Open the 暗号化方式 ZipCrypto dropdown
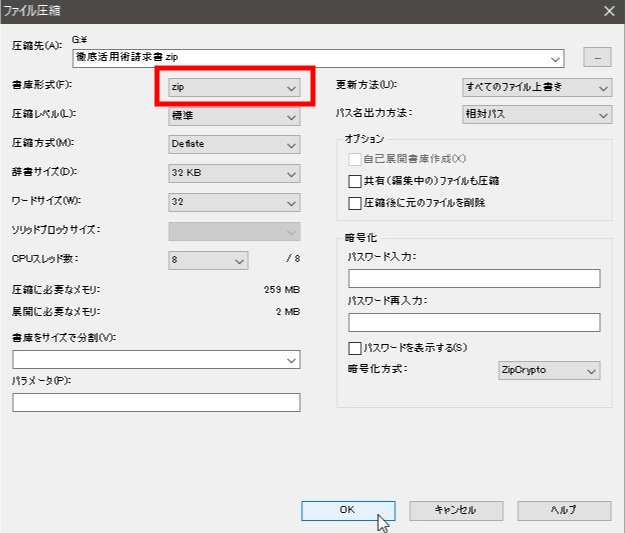This screenshot has height=533, width=625. pos(549,370)
